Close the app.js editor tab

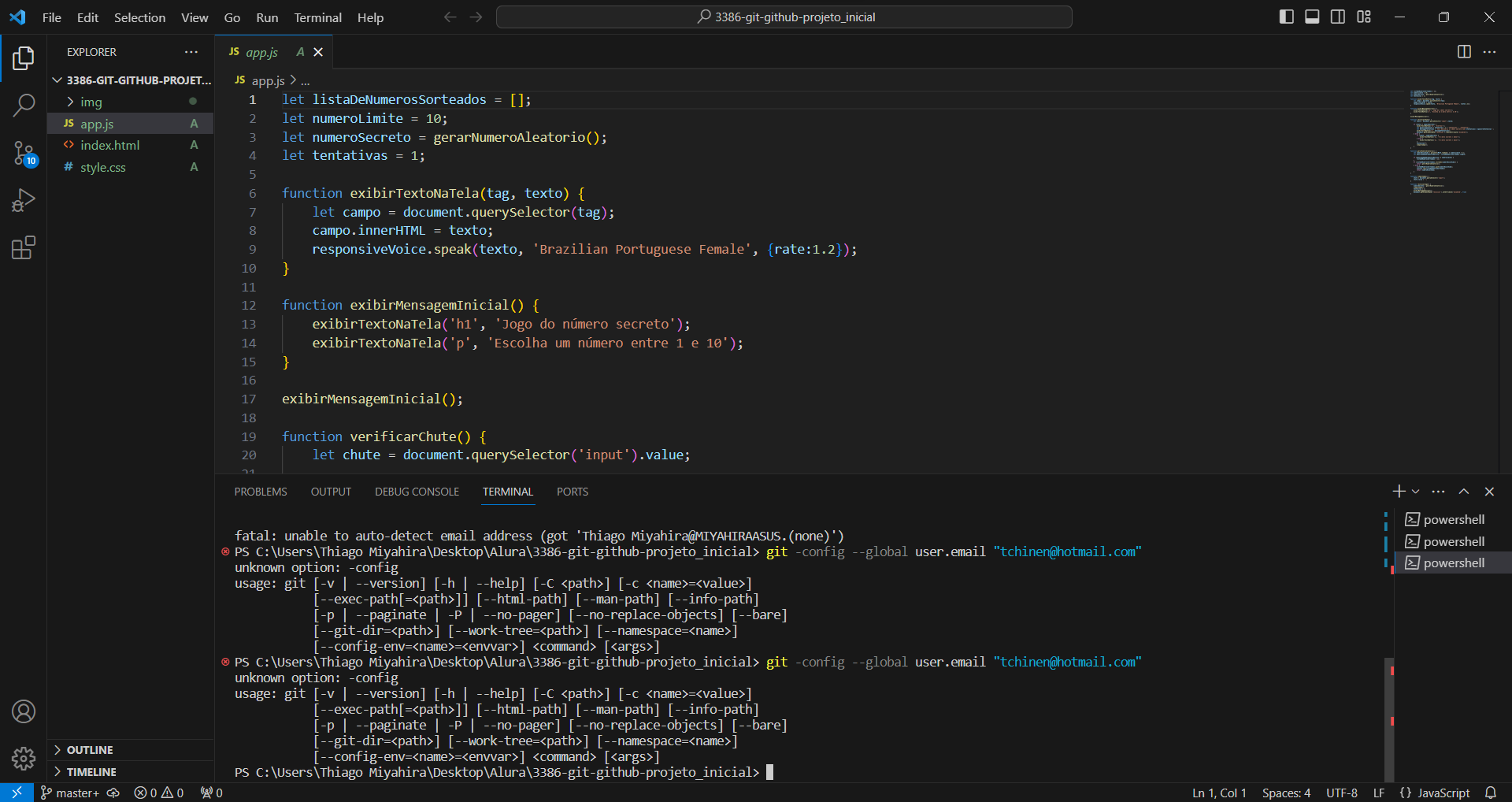click(318, 52)
